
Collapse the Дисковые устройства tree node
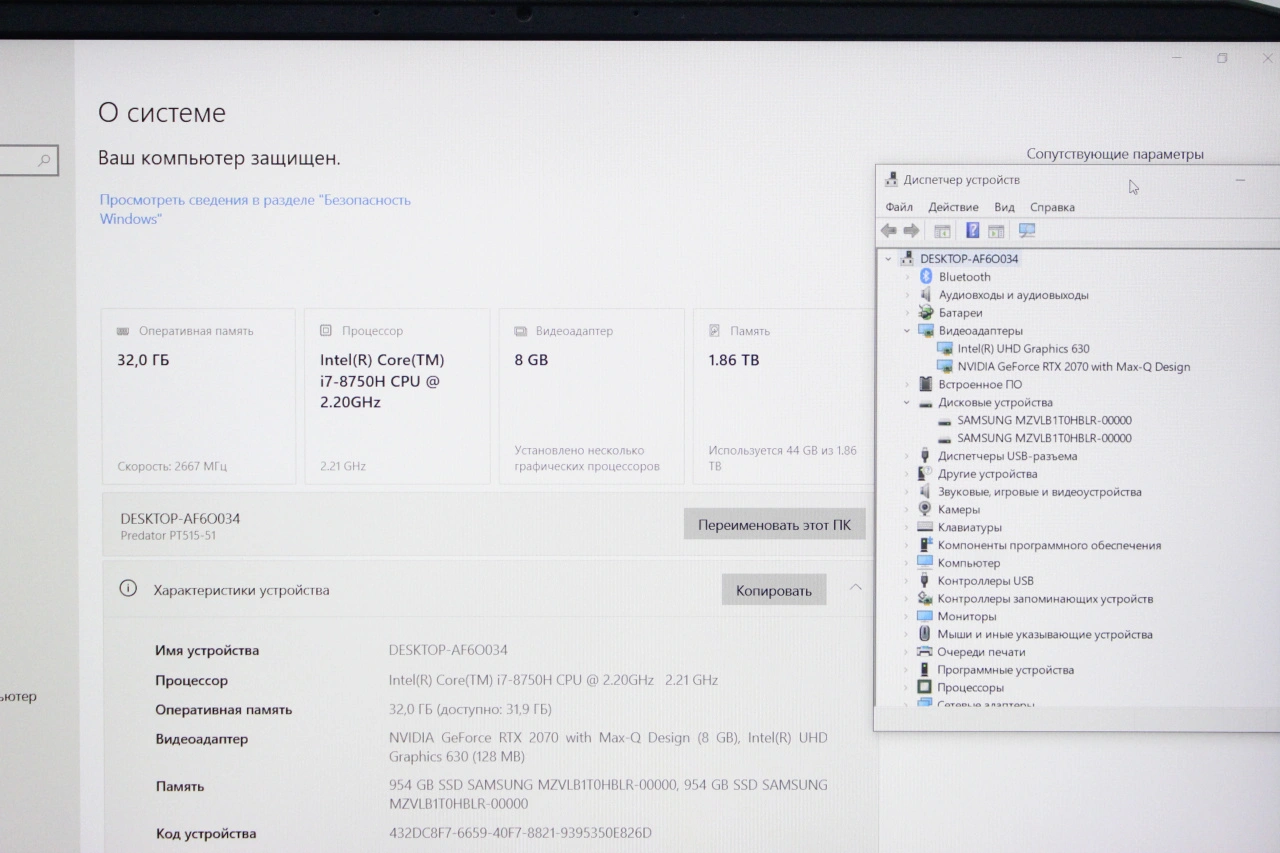tap(907, 402)
